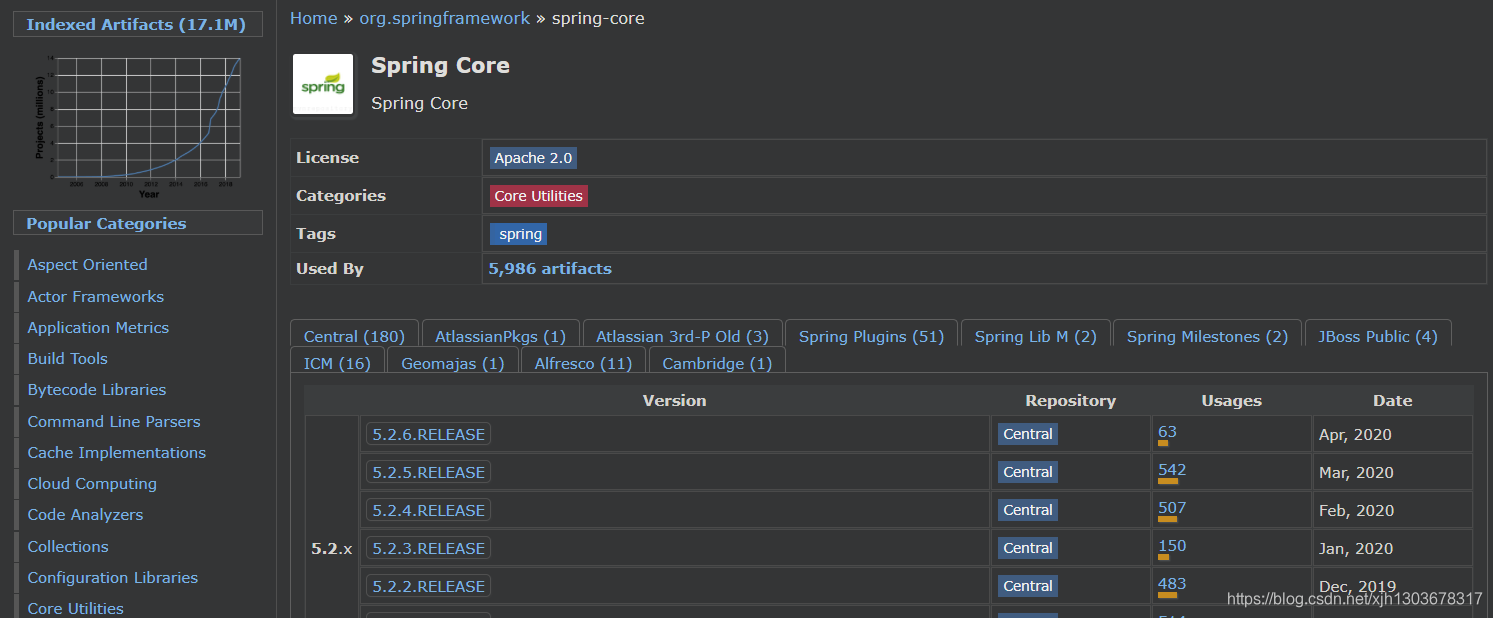Click the Date column header

[1392, 400]
